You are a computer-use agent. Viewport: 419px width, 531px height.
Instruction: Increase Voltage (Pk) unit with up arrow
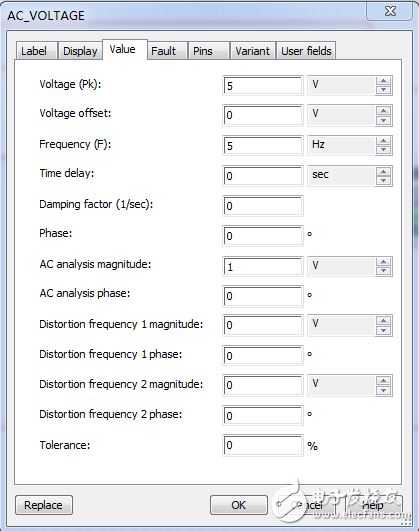[383, 81]
